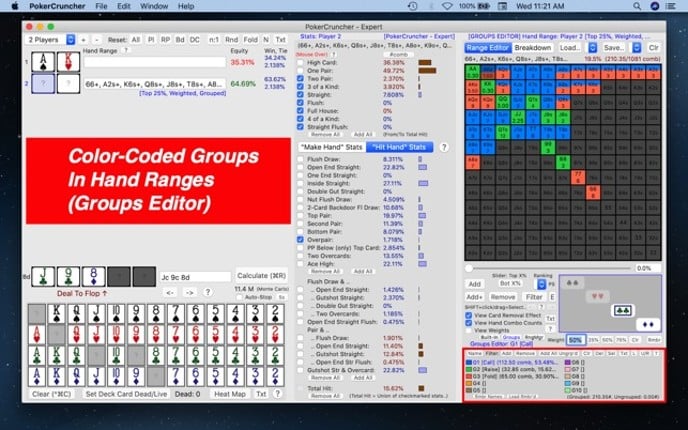
Task: Toggle the High Card stat checkbox
Action: pos(300,63)
